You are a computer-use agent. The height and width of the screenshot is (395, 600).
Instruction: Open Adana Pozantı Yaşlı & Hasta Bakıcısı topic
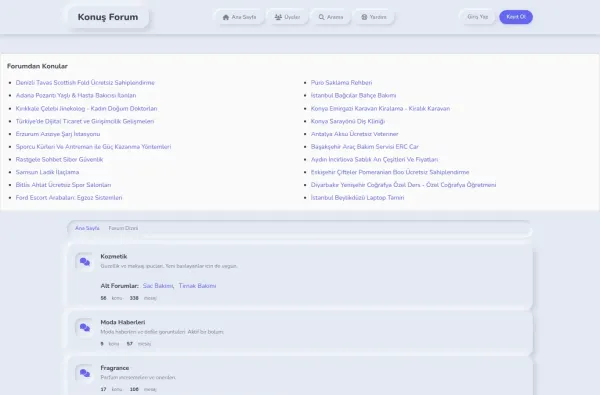(x=76, y=95)
